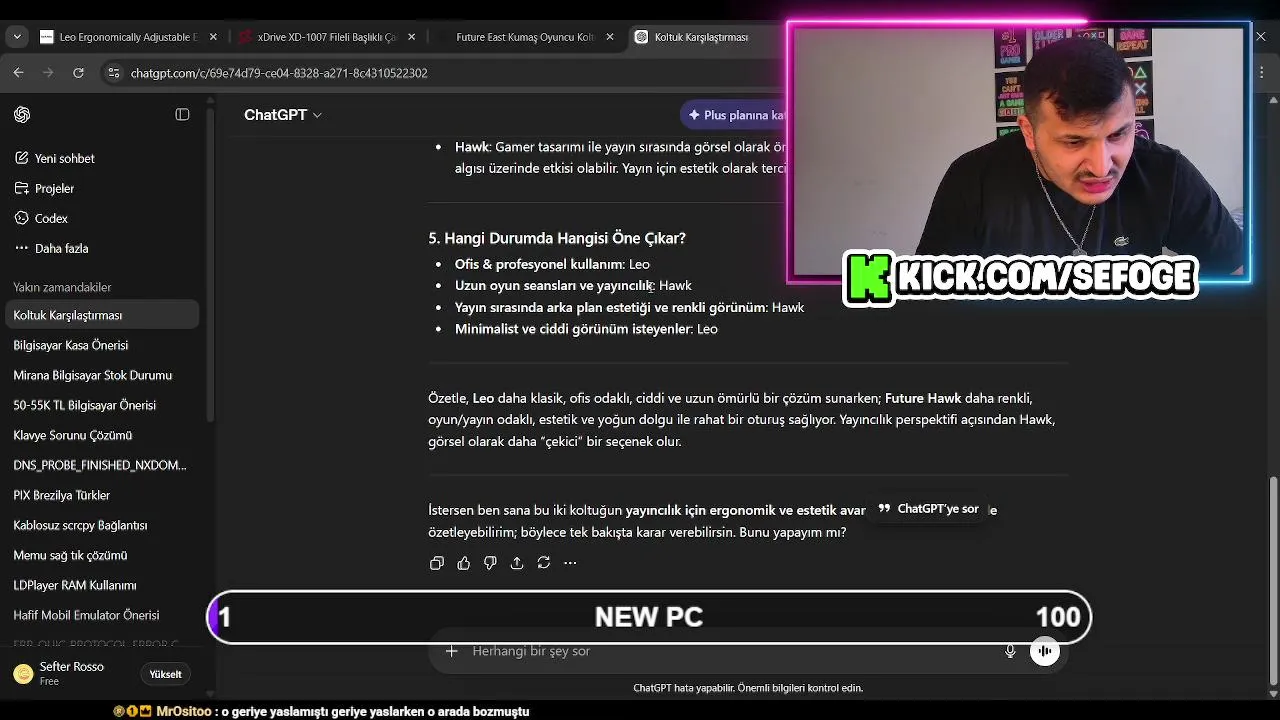Regenerate the response with retry icon
This screenshot has height=720, width=1280.
[544, 563]
